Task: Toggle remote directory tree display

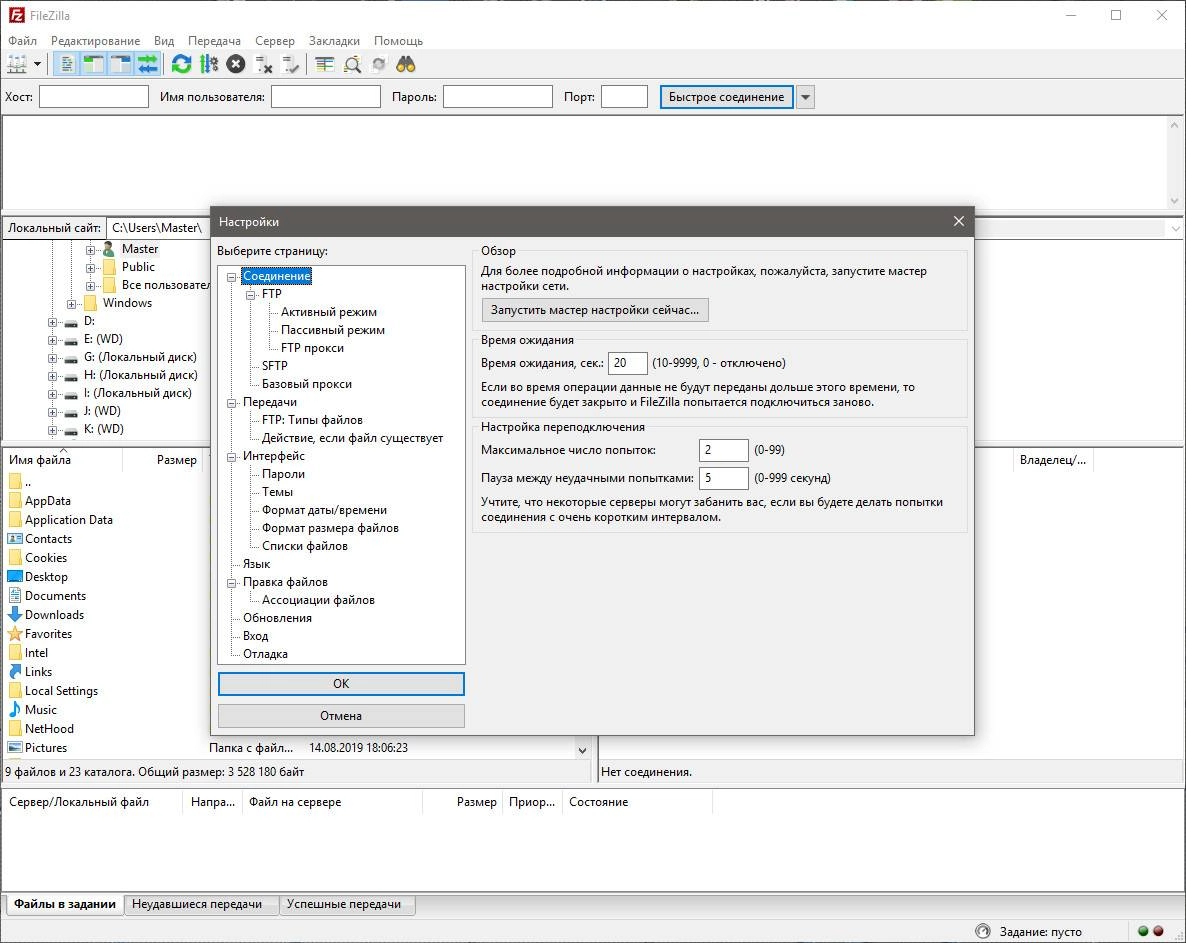Action: click(x=120, y=64)
